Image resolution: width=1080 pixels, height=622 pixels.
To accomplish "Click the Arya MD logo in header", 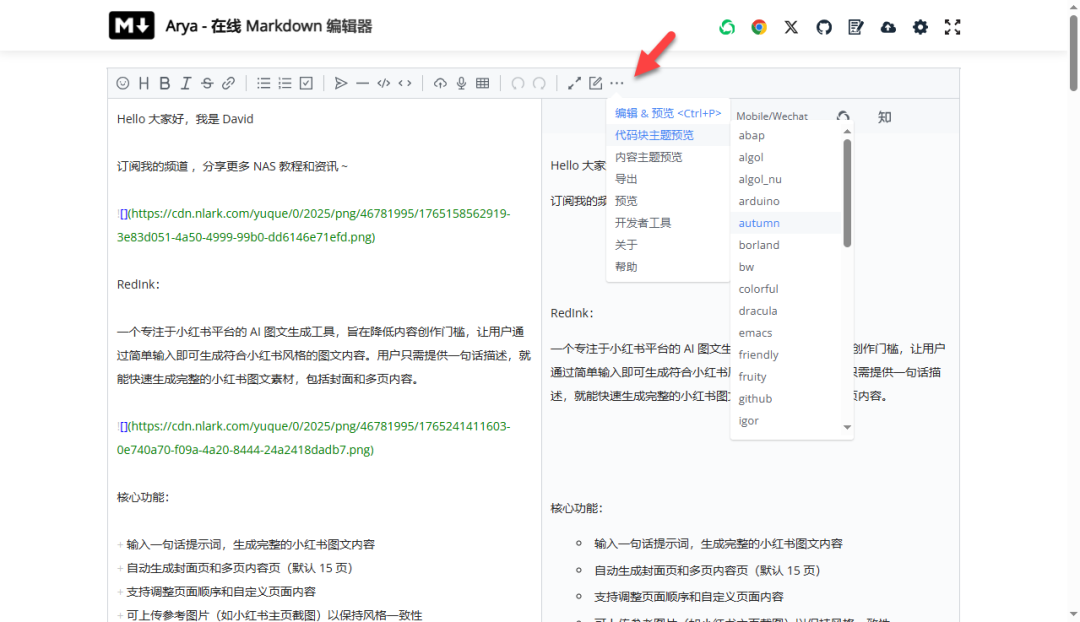I will (x=132, y=26).
